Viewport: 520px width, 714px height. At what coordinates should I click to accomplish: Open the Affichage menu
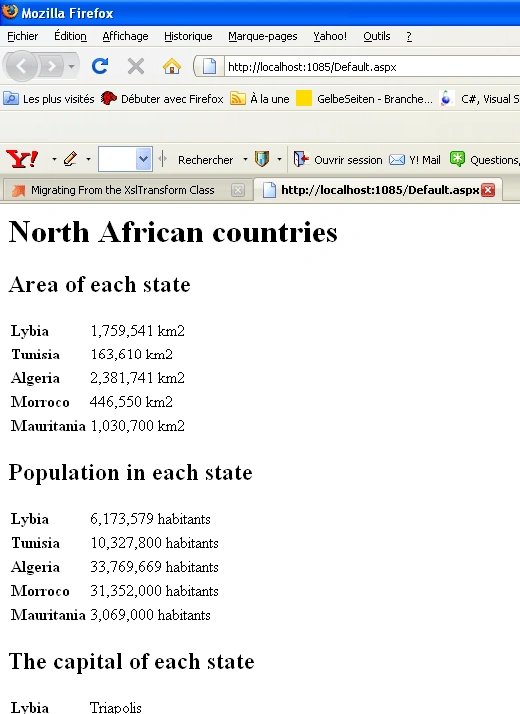click(x=125, y=36)
